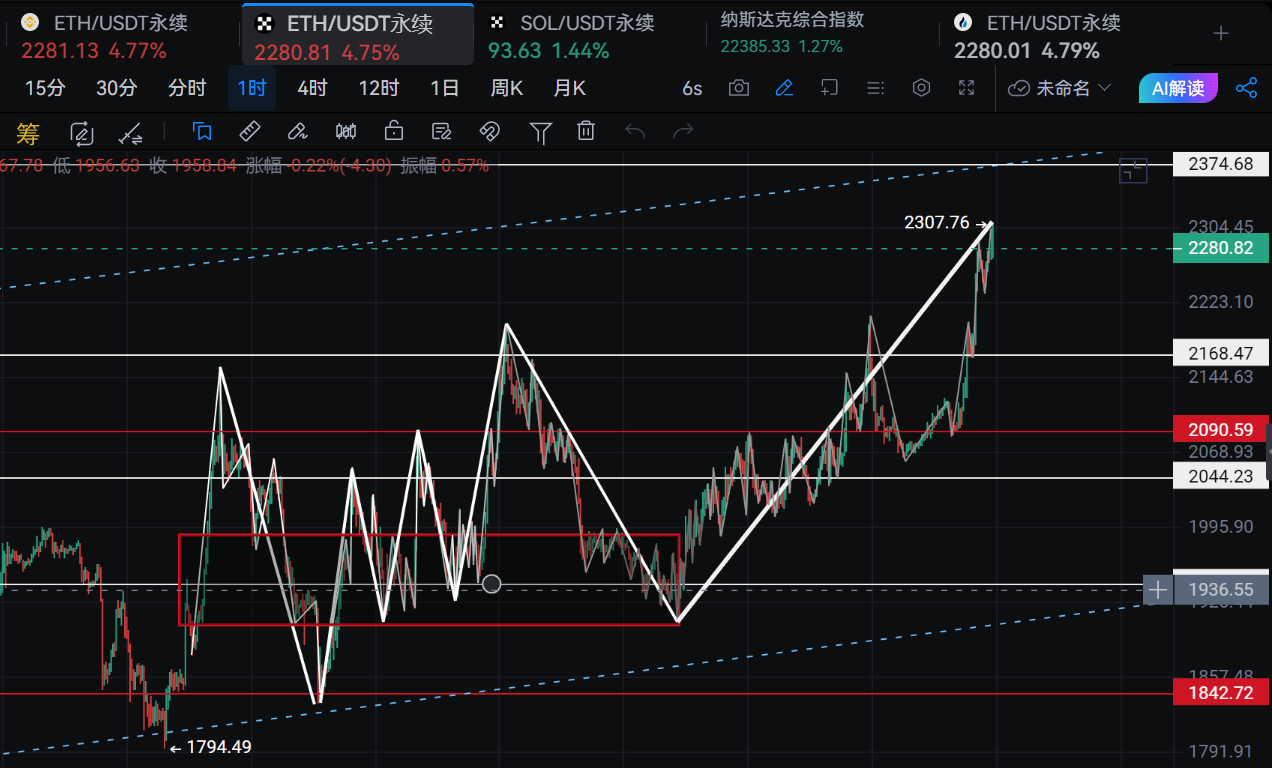Take a chart screenshot with camera icon
Screen dimensions: 1272x768
coord(738,88)
